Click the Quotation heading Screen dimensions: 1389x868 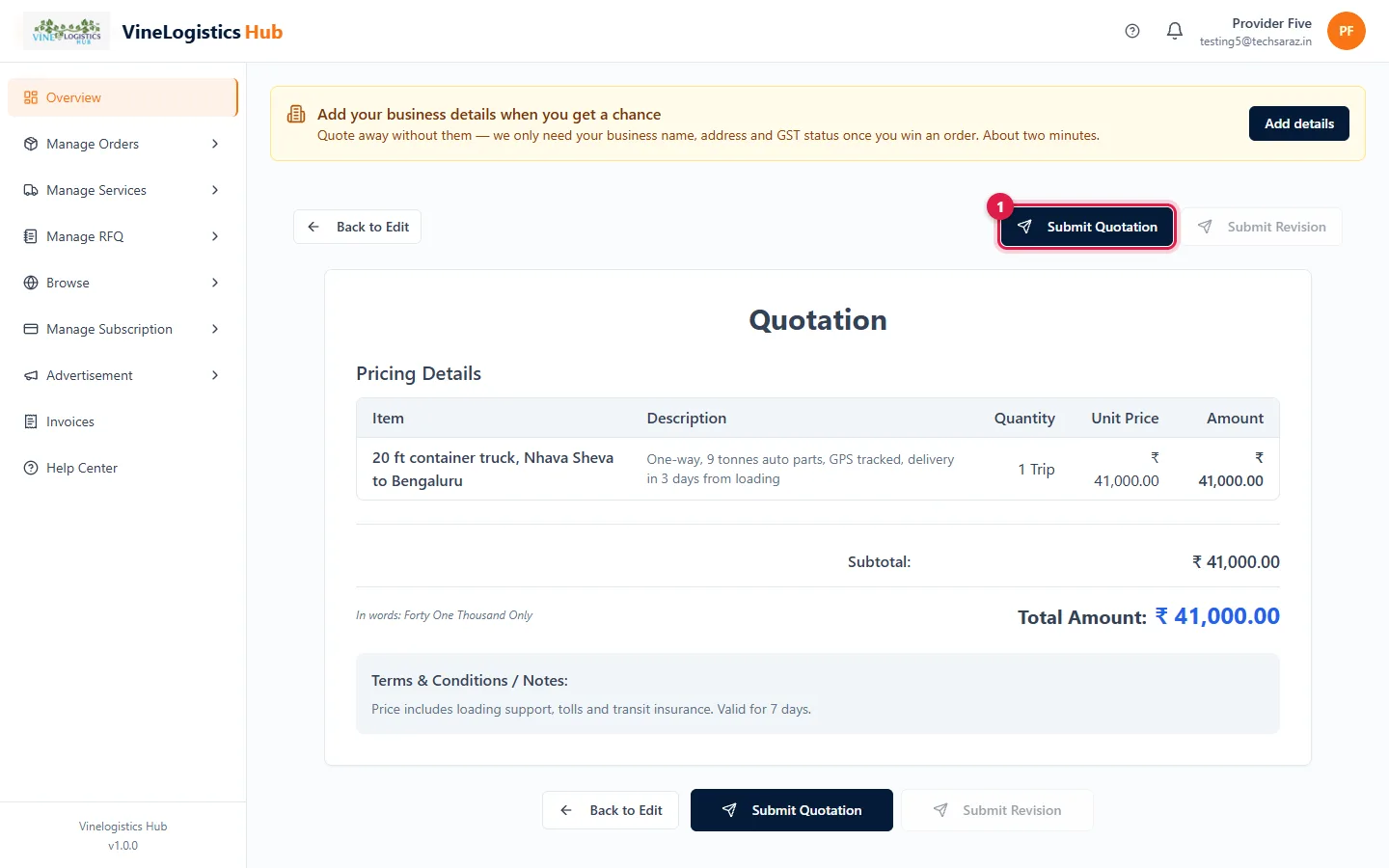(x=818, y=320)
